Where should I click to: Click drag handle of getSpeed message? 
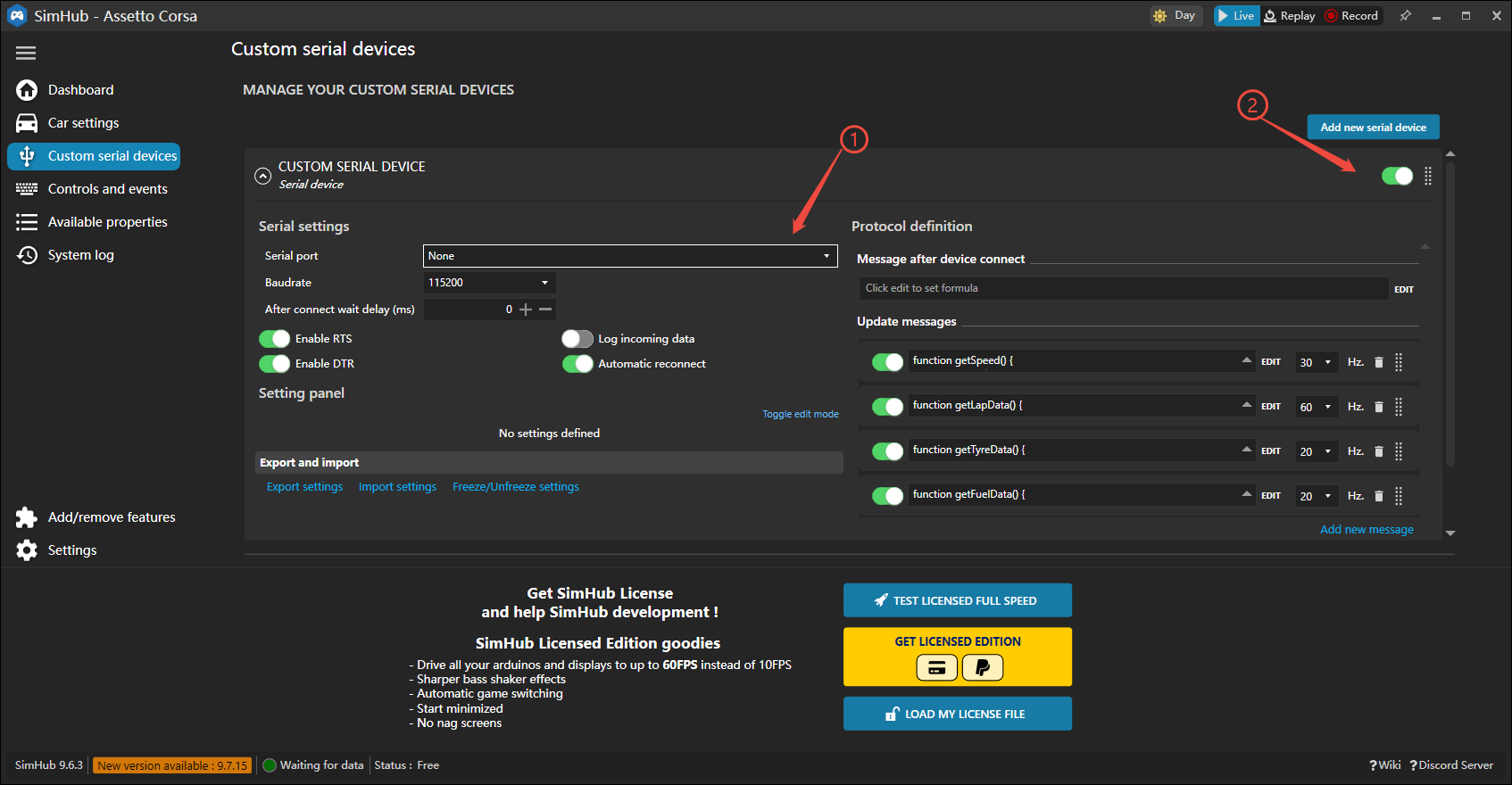[x=1399, y=362]
